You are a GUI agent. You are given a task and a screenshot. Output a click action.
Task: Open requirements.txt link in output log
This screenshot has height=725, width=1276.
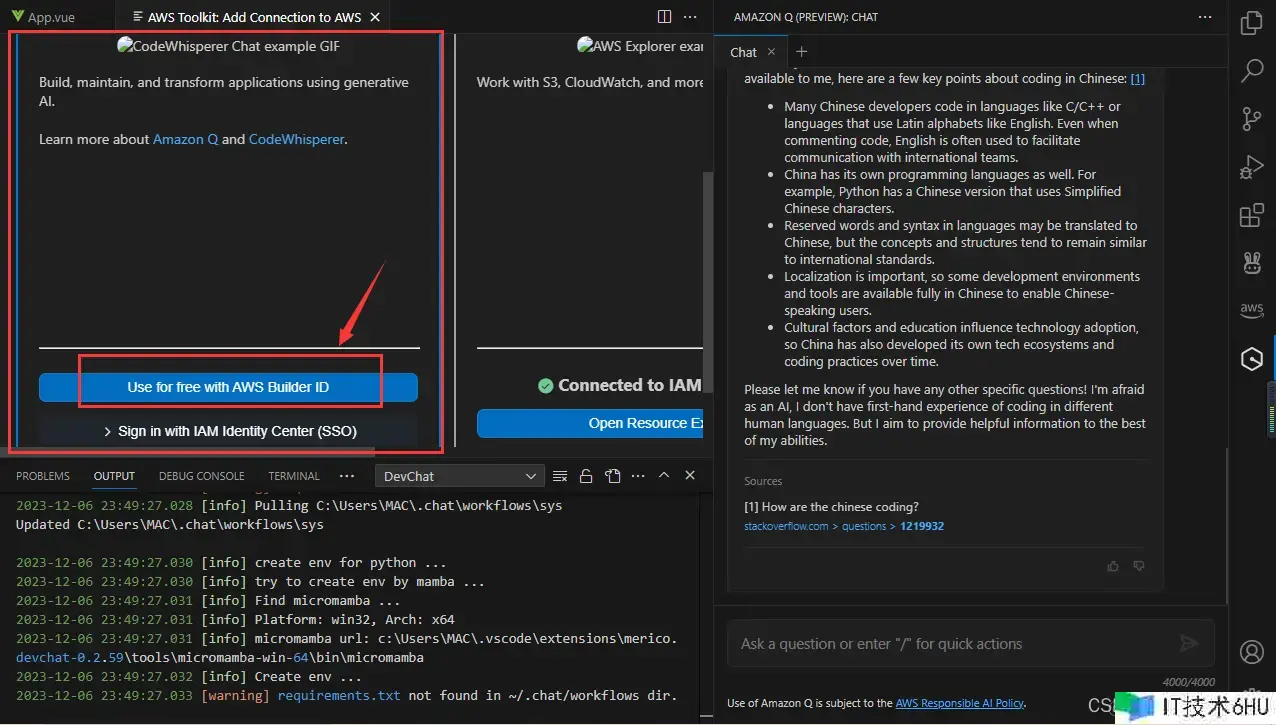click(339, 695)
